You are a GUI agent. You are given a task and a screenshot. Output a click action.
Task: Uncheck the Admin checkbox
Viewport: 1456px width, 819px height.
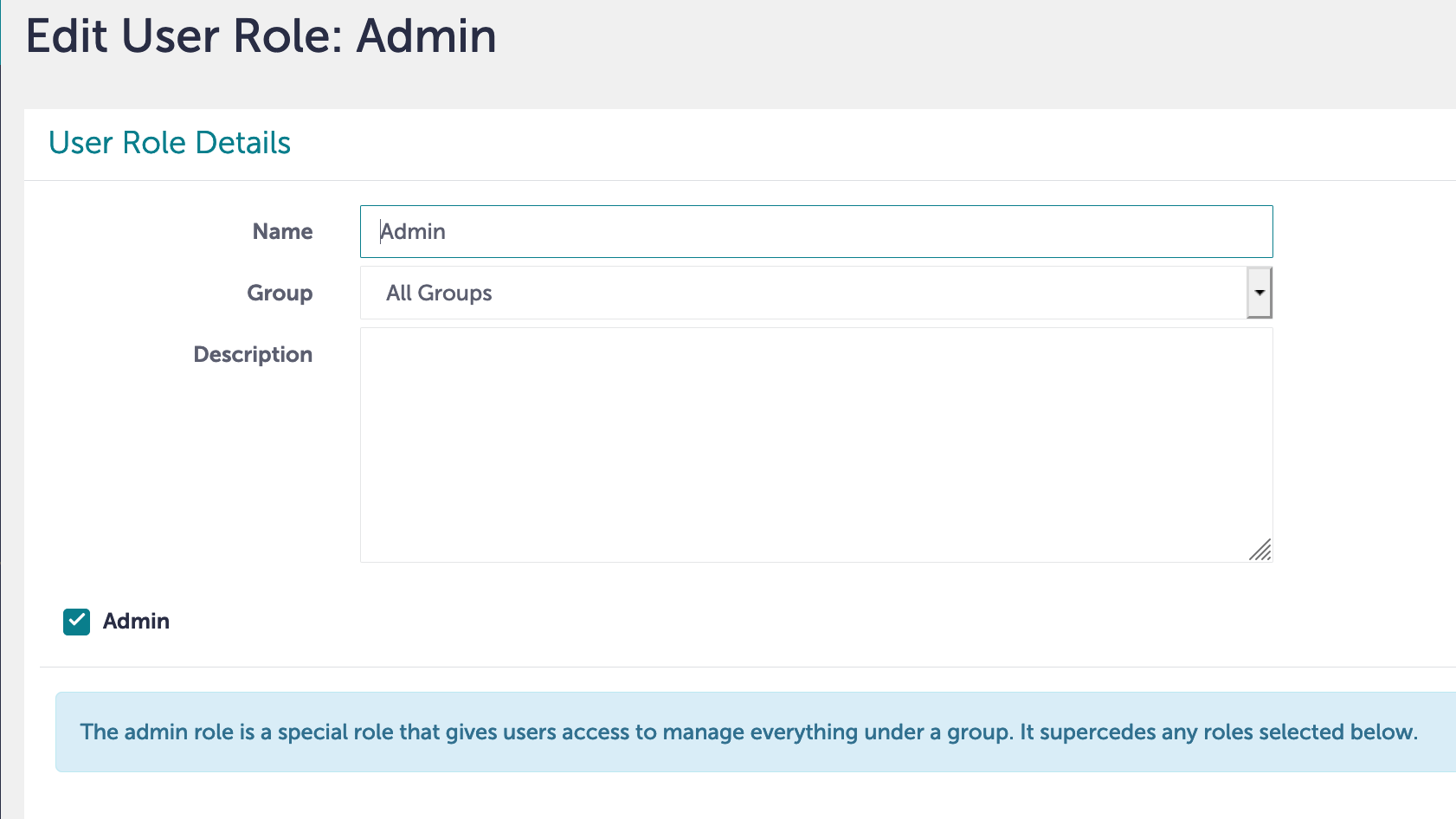pos(77,622)
